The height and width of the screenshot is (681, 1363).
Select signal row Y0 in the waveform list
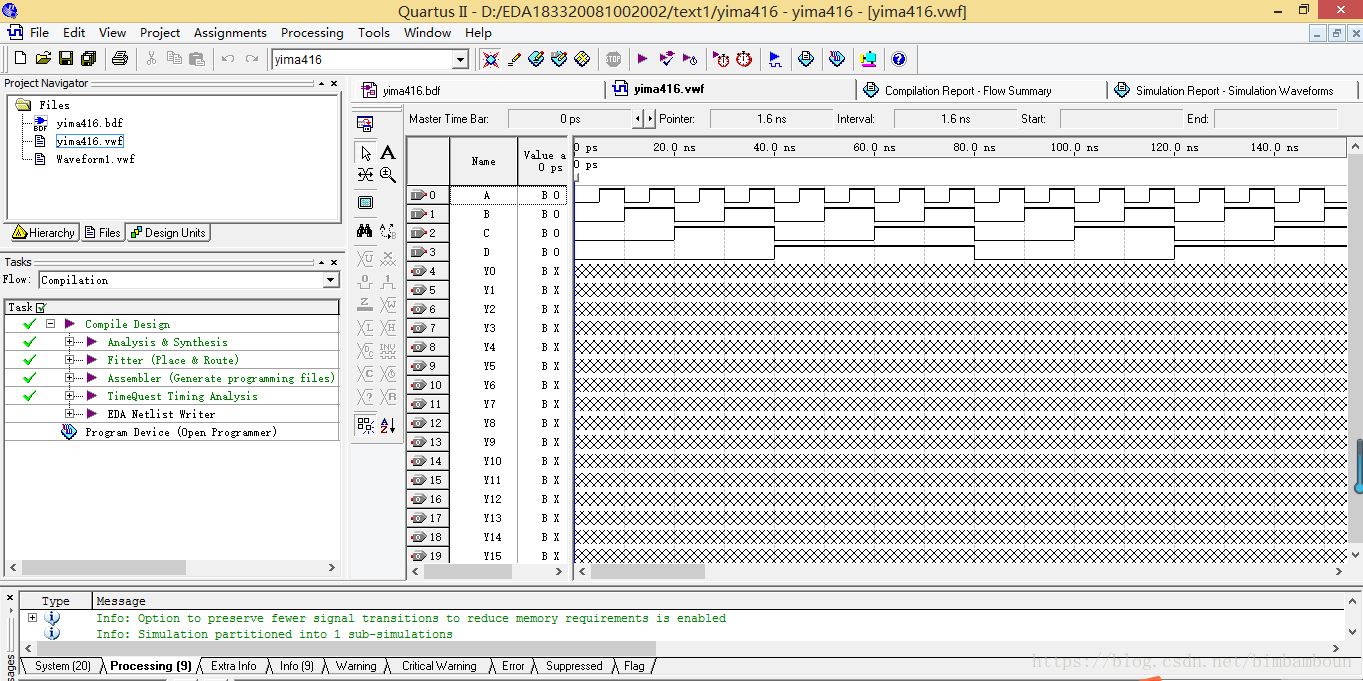point(487,271)
